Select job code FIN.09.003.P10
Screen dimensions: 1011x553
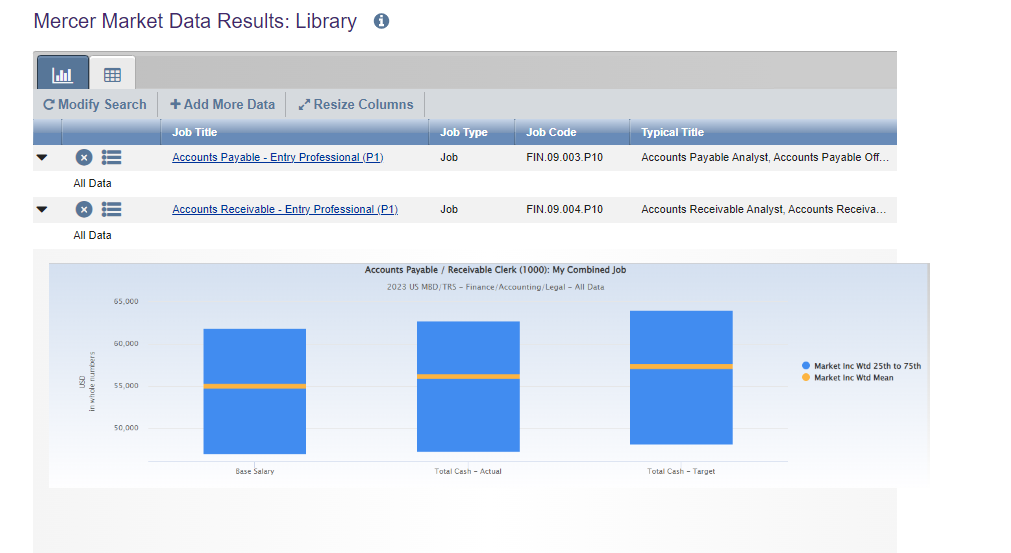(565, 157)
